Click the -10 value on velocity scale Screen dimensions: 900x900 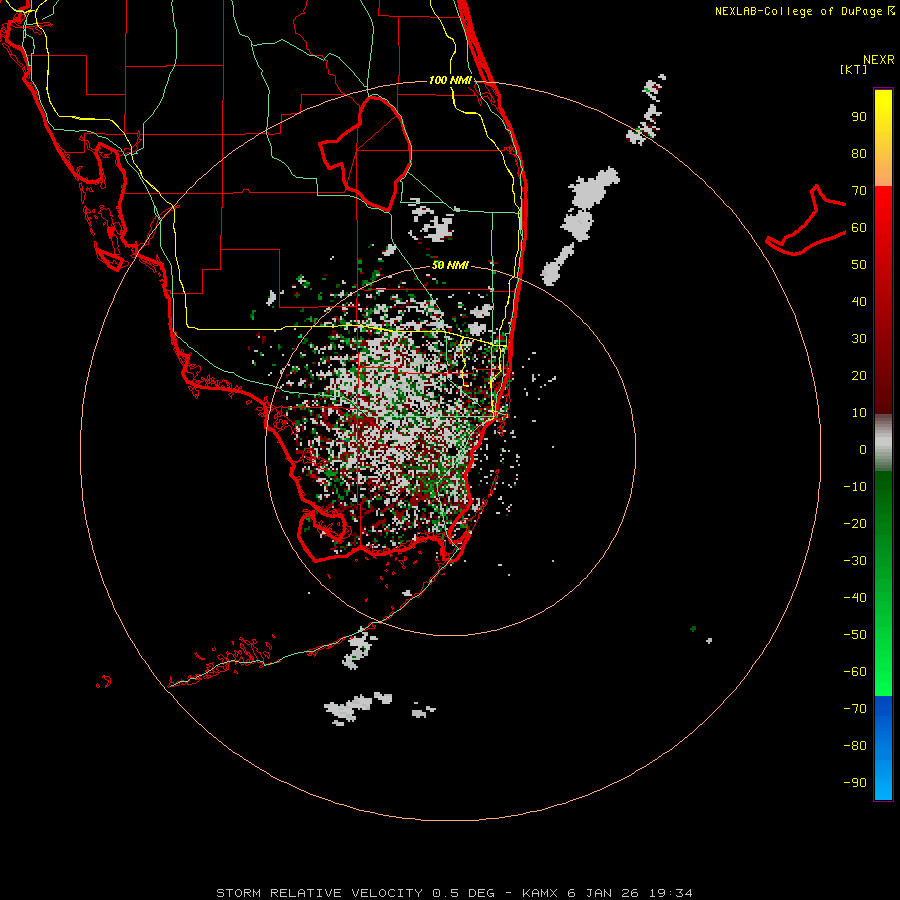click(855, 487)
